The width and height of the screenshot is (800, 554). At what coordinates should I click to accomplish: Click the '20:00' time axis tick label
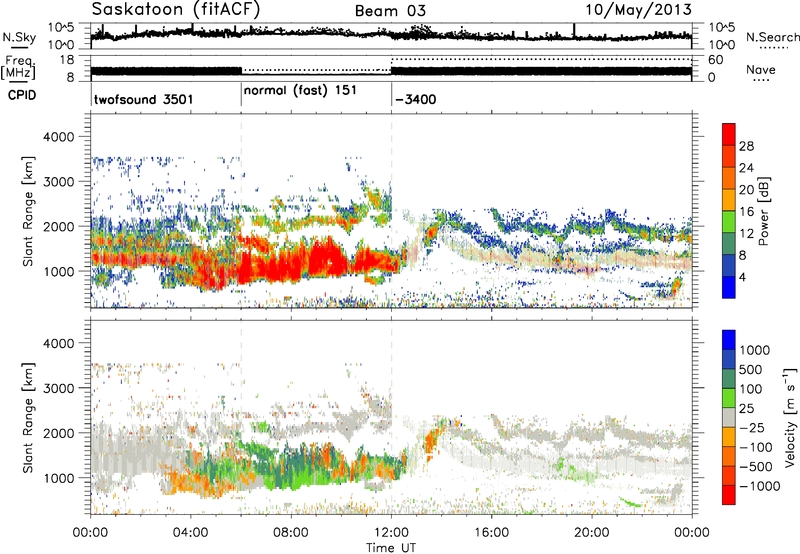pyautogui.click(x=592, y=533)
